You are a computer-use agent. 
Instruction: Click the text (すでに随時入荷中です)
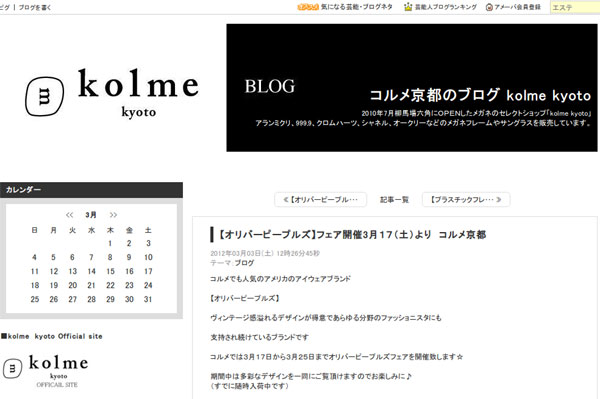click(x=249, y=386)
